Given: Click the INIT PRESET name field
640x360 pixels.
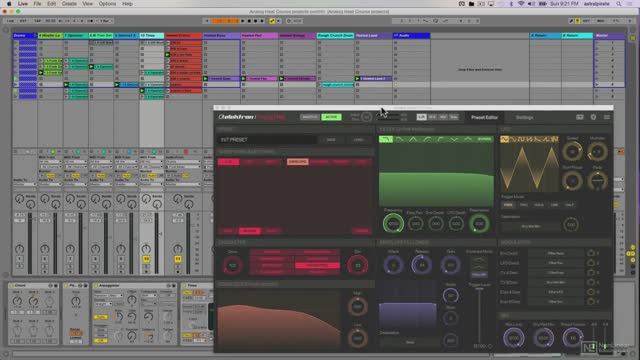Looking at the screenshot, I should (x=267, y=140).
